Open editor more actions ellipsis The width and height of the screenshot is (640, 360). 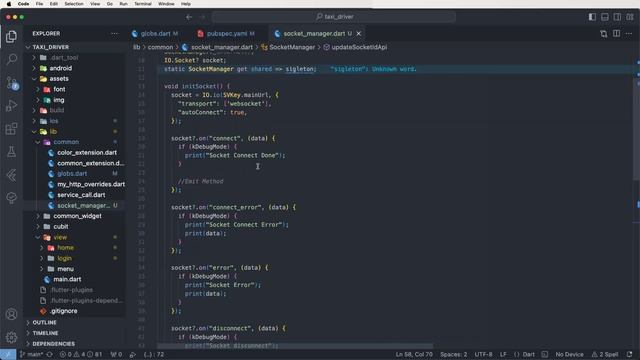coord(629,33)
